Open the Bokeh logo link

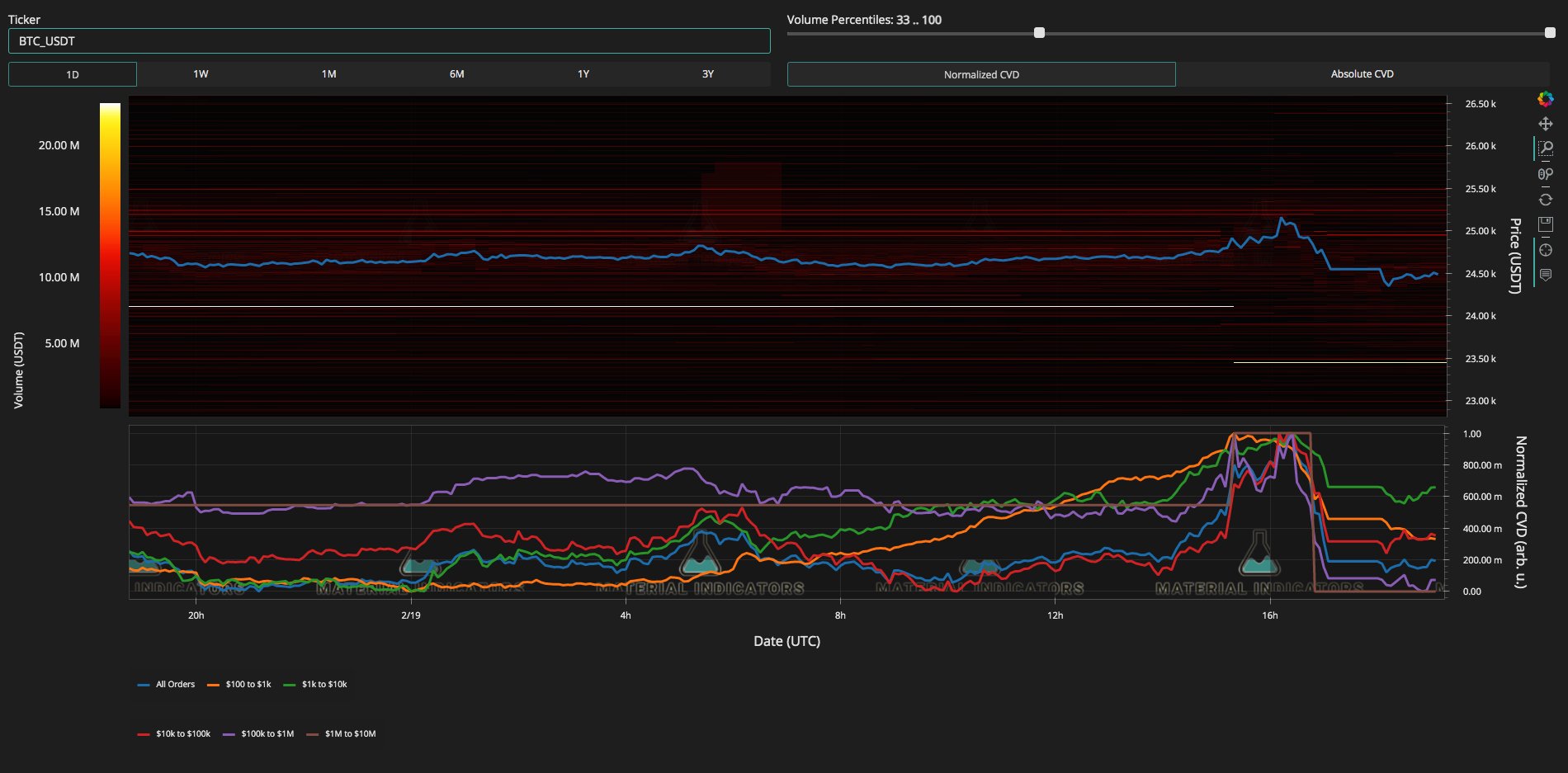1546,99
